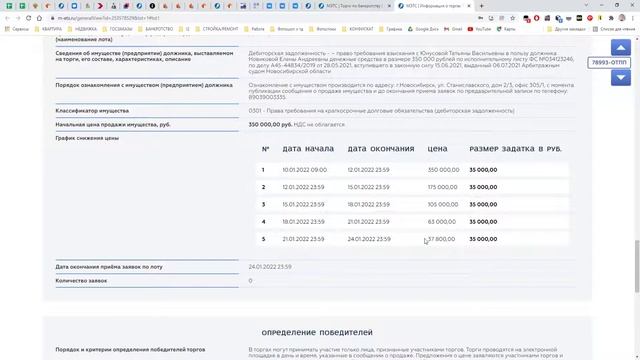Open the Карты bookmark

[x=506, y=29]
